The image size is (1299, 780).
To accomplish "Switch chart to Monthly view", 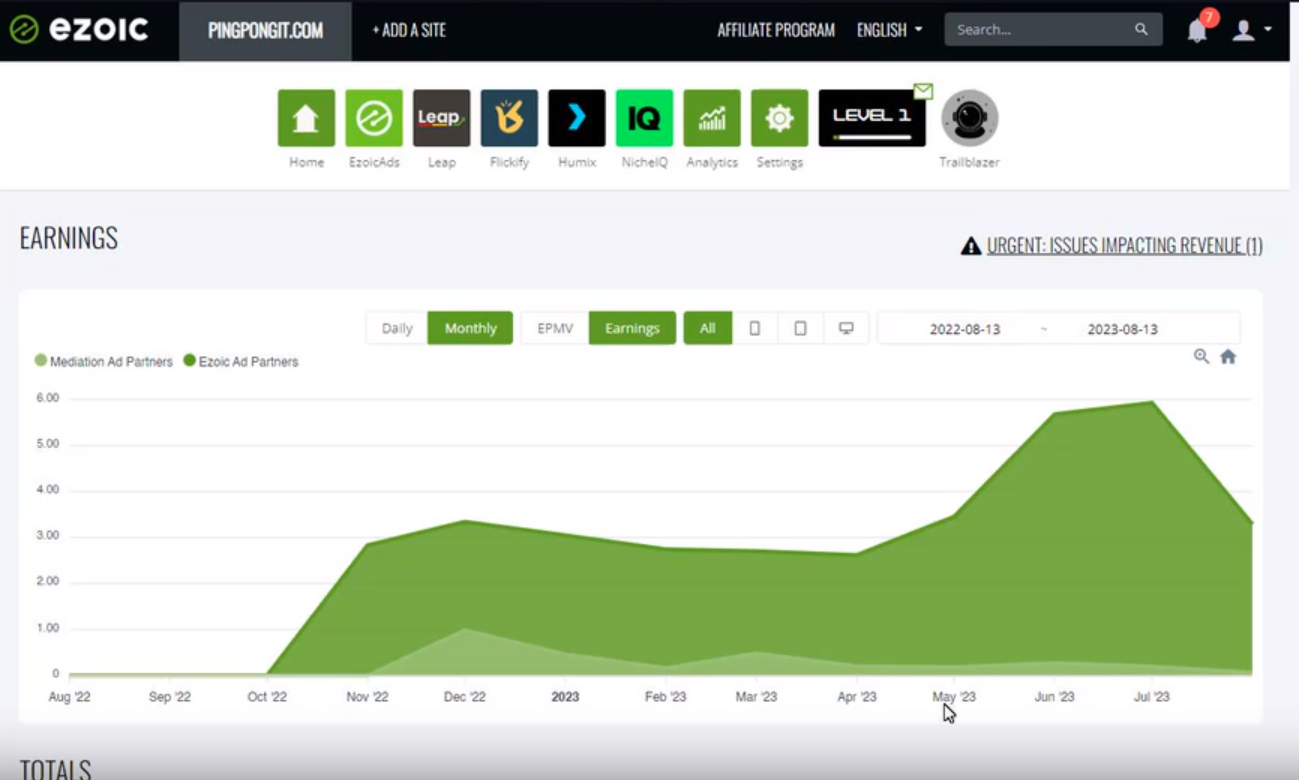I will pyautogui.click(x=470, y=328).
